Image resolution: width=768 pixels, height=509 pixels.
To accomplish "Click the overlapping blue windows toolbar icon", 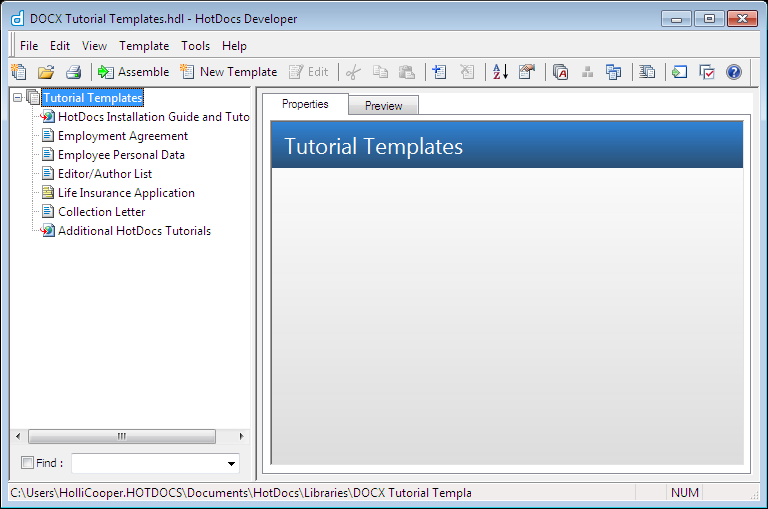I will coord(614,72).
